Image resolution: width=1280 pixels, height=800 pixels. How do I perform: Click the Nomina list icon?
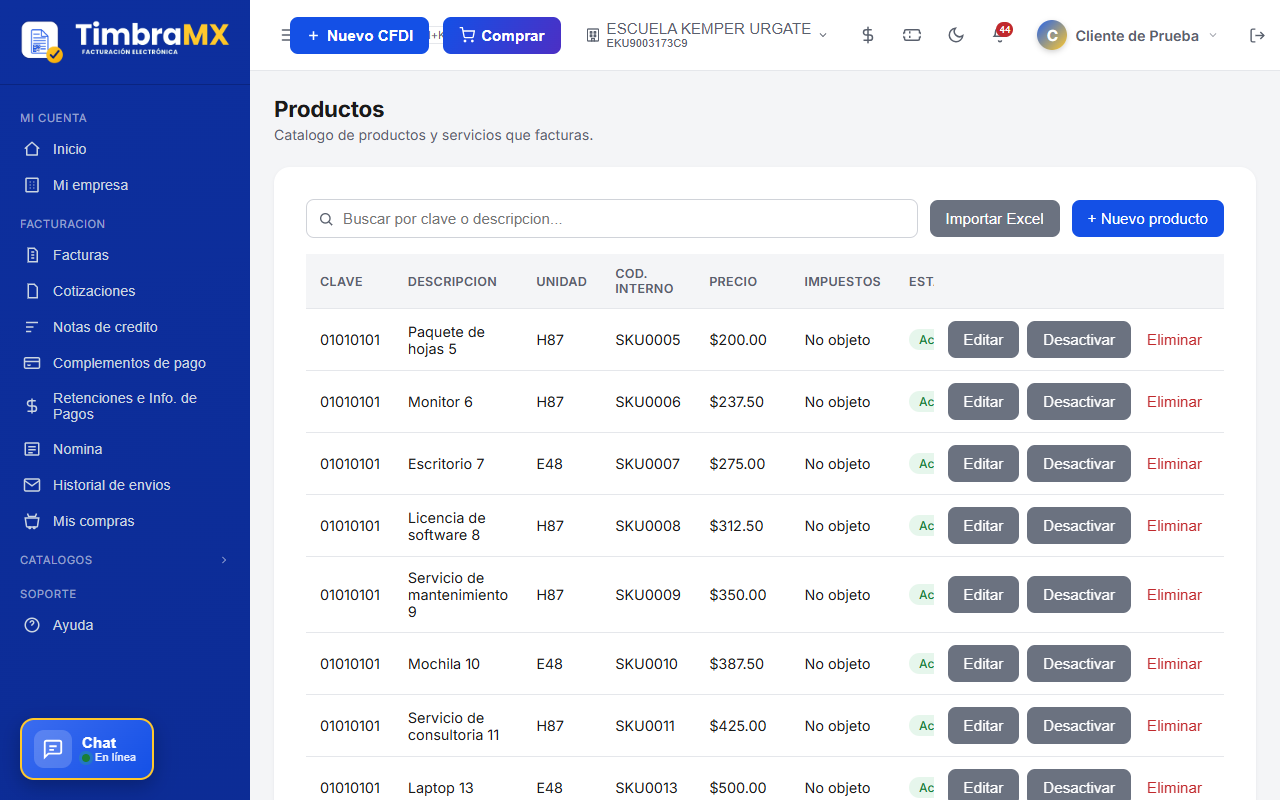coord(32,449)
